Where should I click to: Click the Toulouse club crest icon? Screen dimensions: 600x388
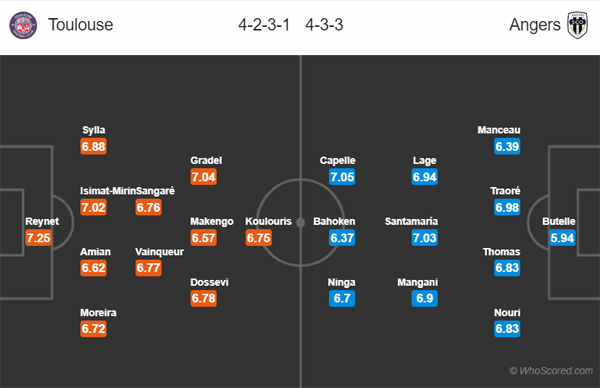click(23, 25)
